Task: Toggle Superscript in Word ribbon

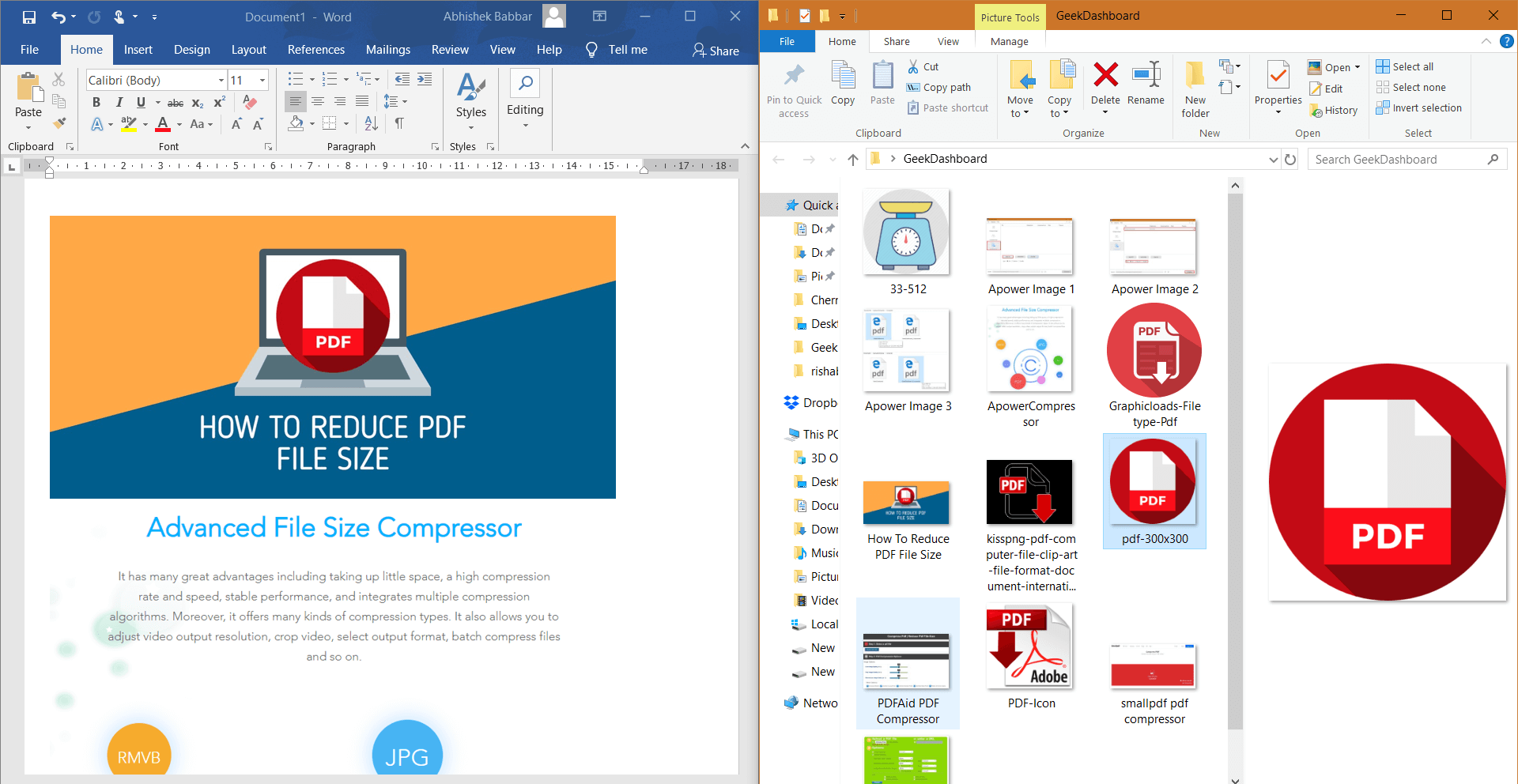Action: (x=220, y=102)
